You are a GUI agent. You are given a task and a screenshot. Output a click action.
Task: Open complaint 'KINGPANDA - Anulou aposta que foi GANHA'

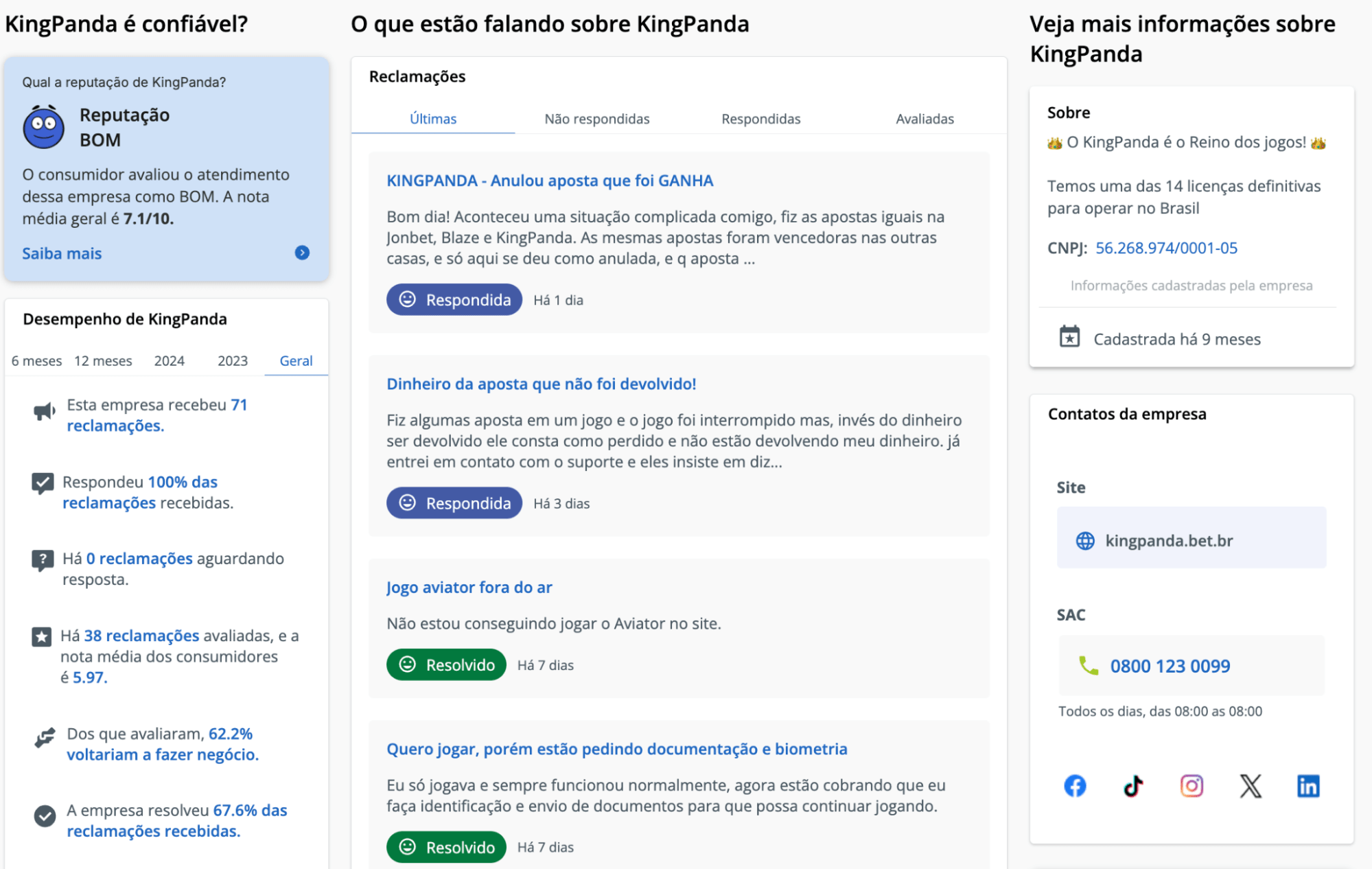click(x=550, y=181)
